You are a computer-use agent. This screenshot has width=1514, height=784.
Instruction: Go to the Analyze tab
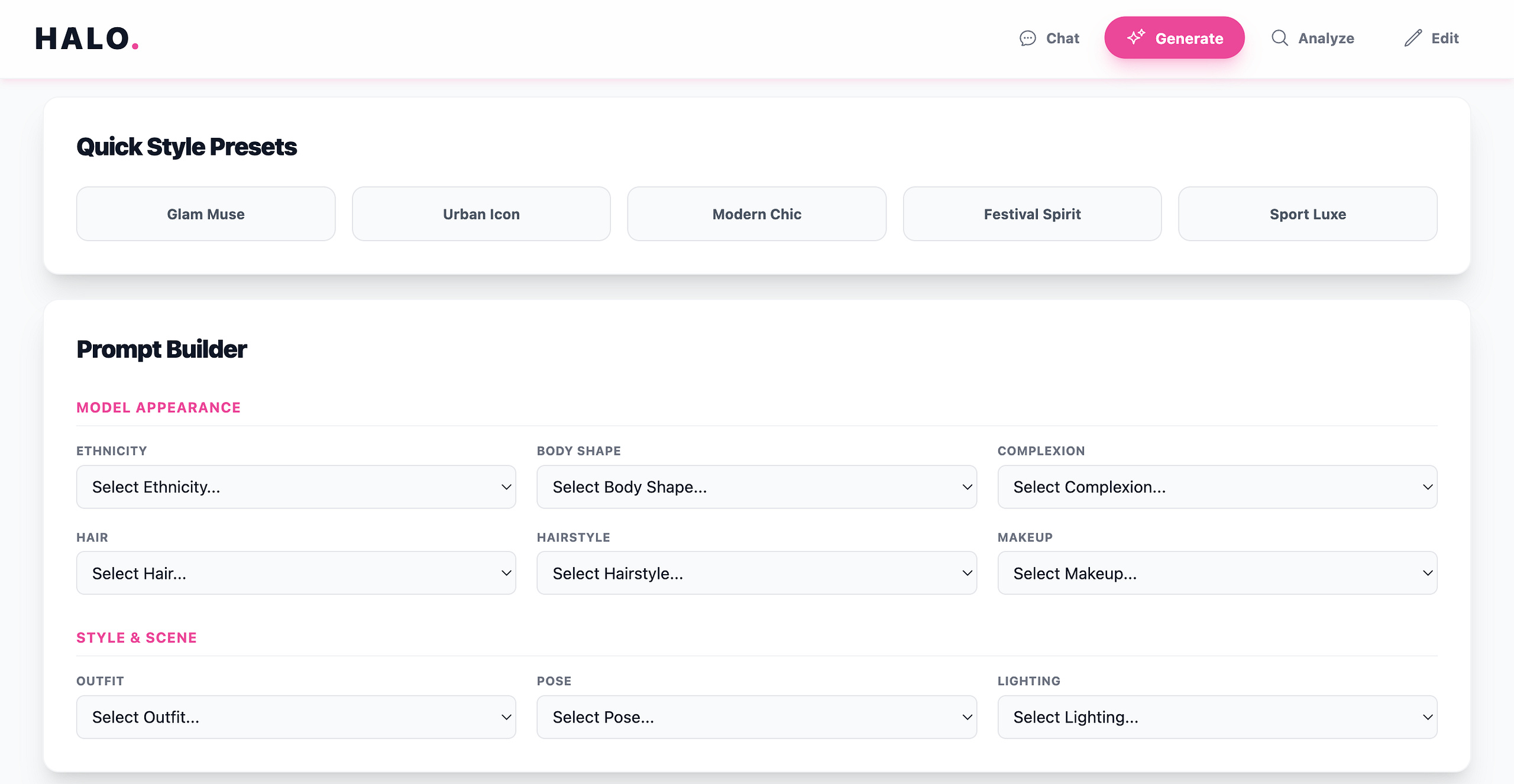(x=1313, y=38)
